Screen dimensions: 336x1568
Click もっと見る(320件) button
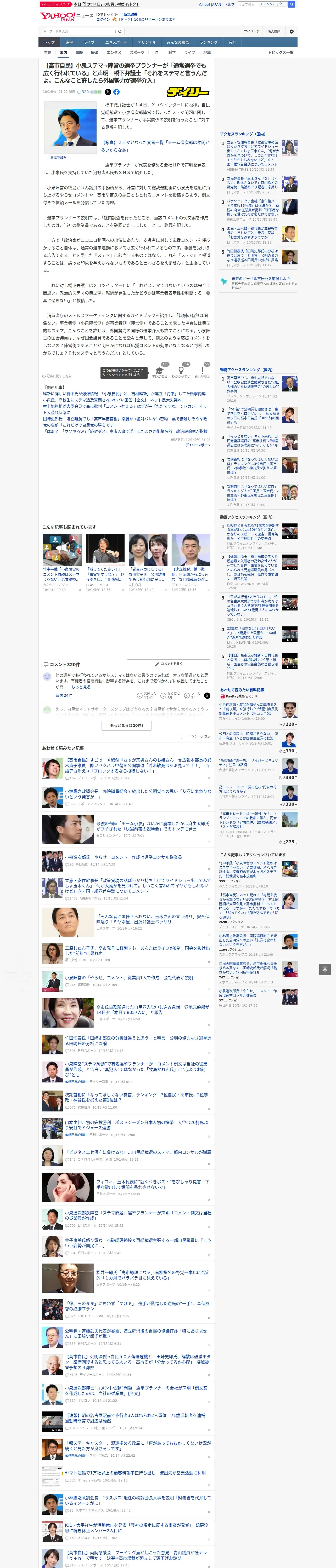coord(127,725)
